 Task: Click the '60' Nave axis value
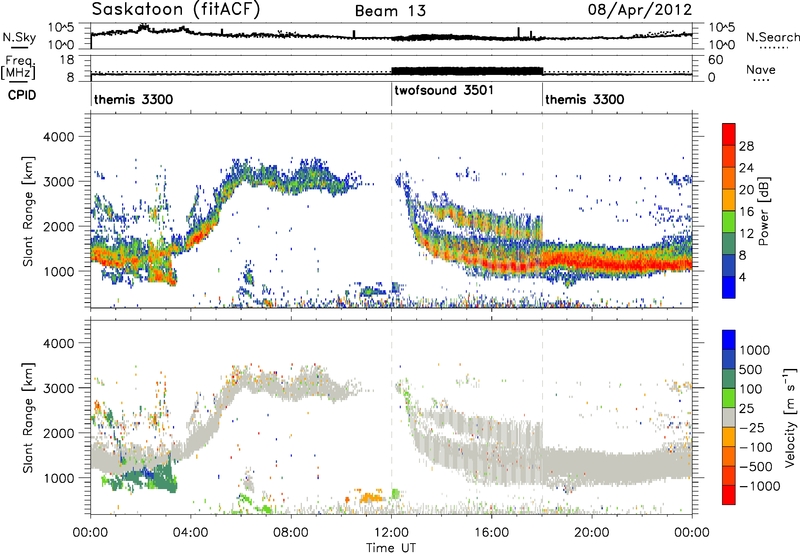click(x=716, y=60)
